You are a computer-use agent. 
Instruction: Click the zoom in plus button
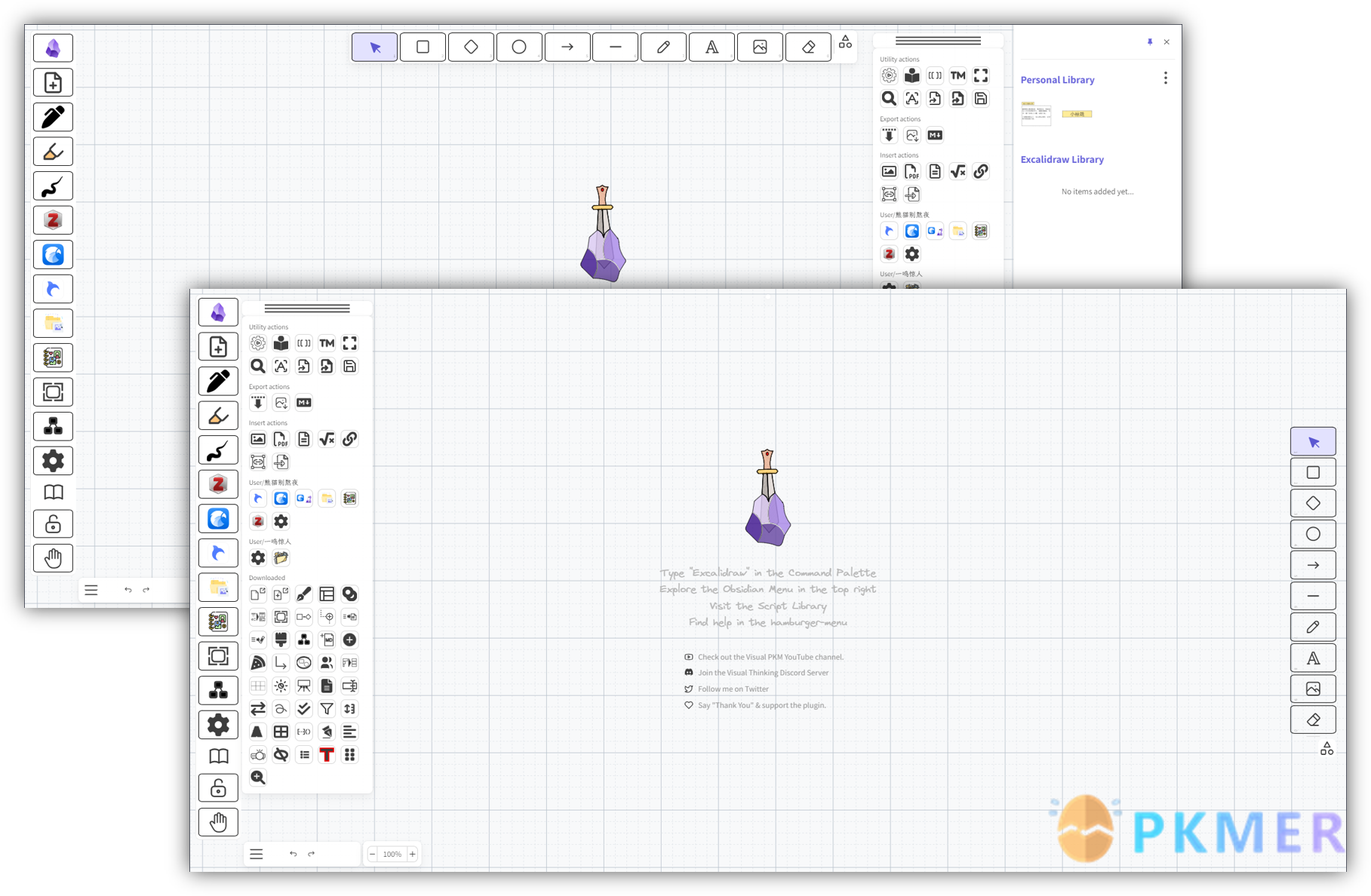413,854
